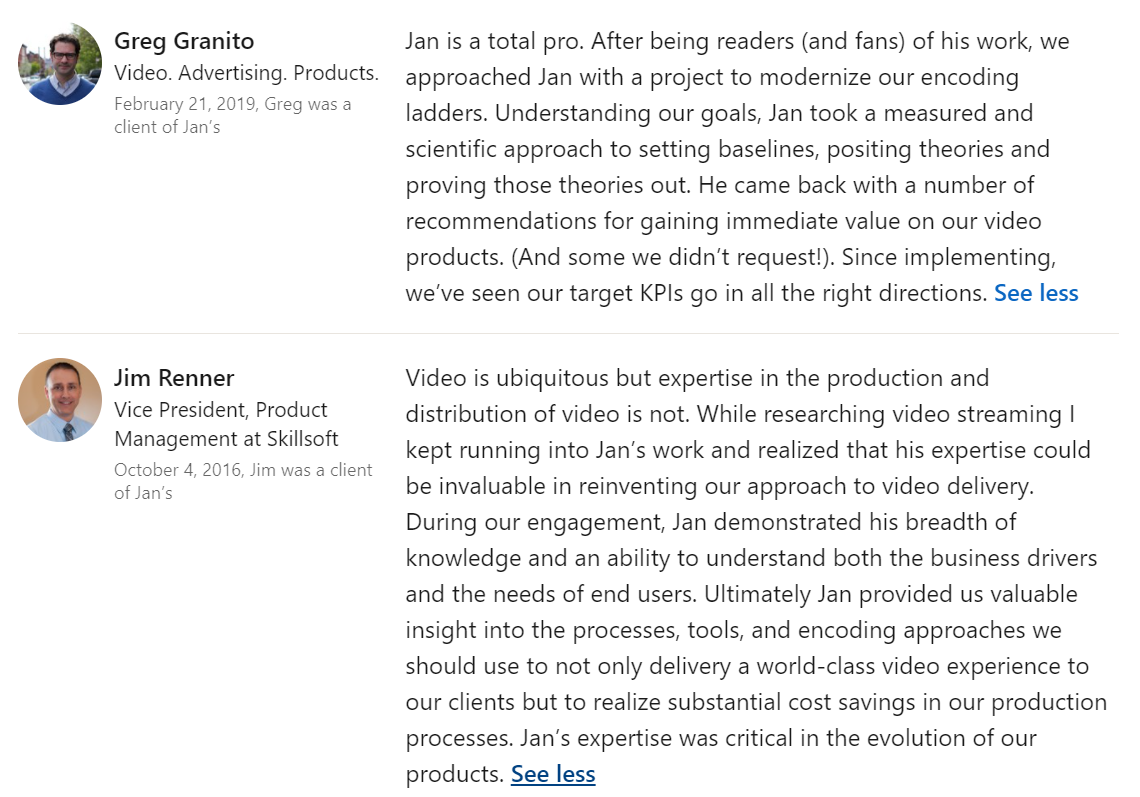Visit Greg Granito's profile via his name
Viewport: 1140px width, 797px height.
[184, 41]
